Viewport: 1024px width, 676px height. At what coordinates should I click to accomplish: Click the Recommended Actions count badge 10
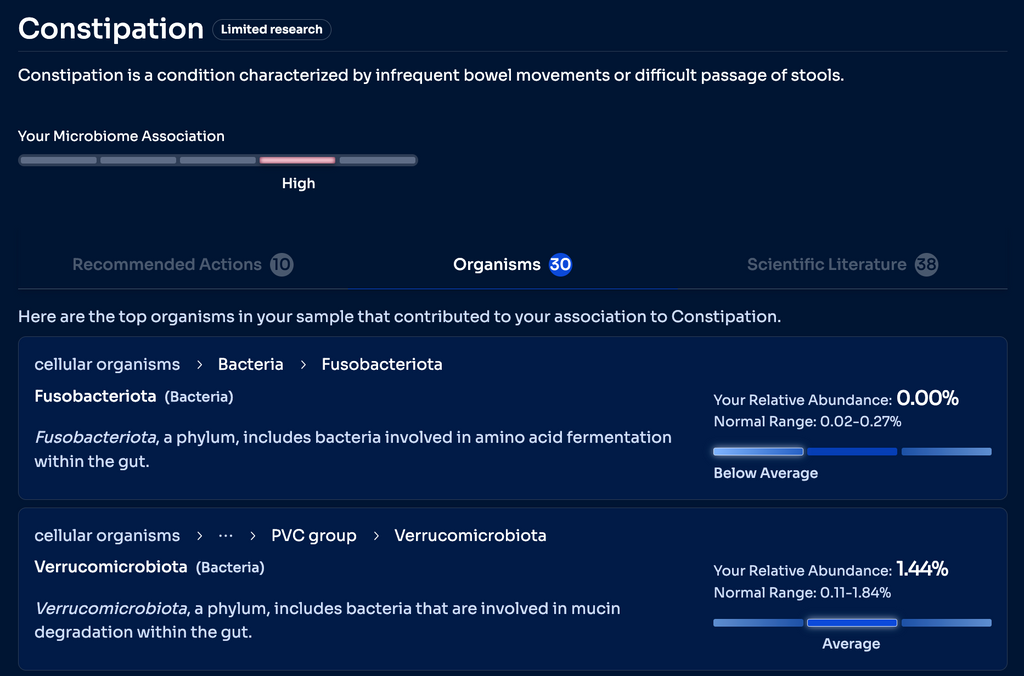(x=282, y=265)
